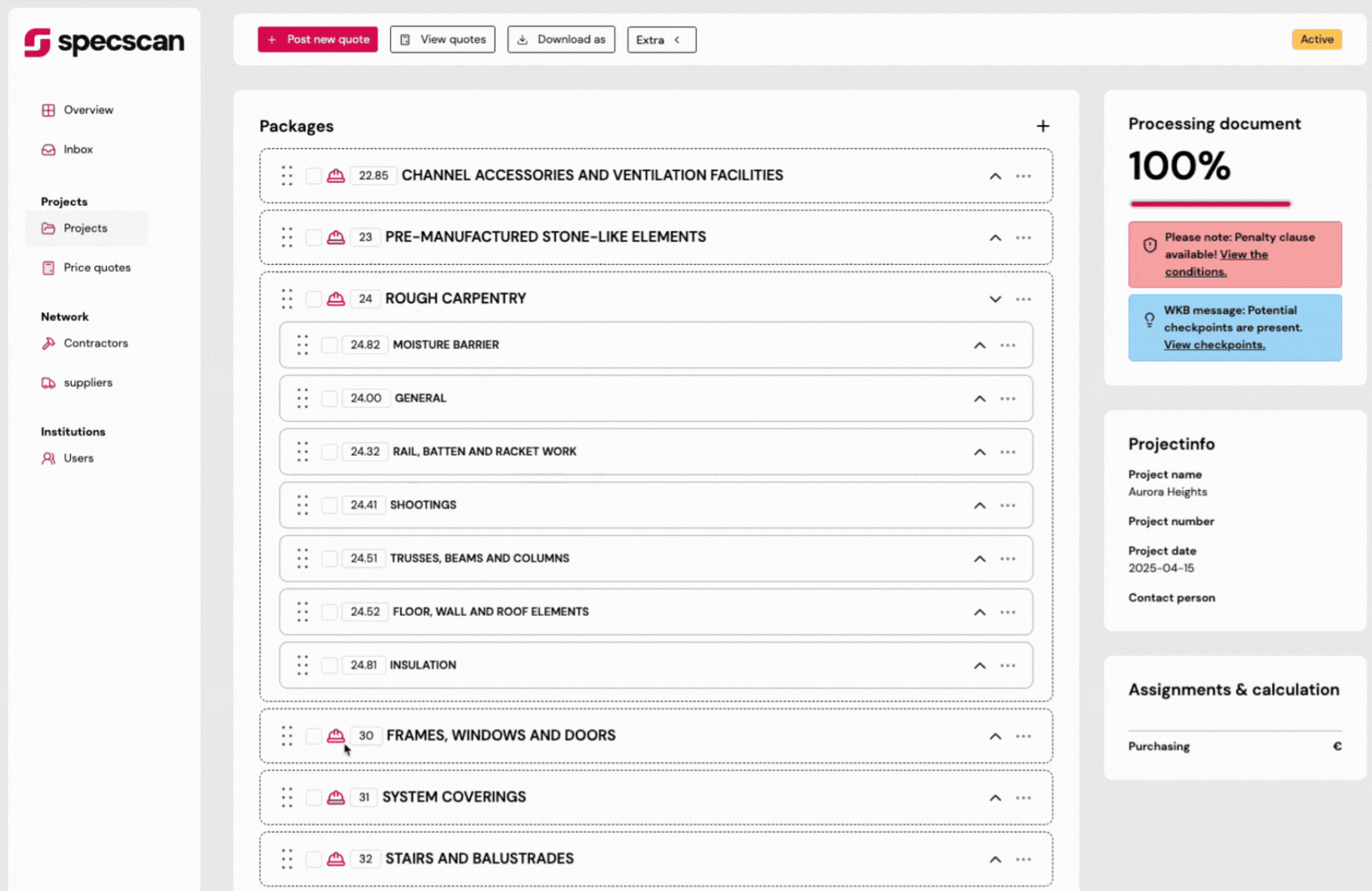Image resolution: width=1372 pixels, height=891 pixels.
Task: Expand the Moisture Barrier subpackage chevron
Action: tap(980, 346)
